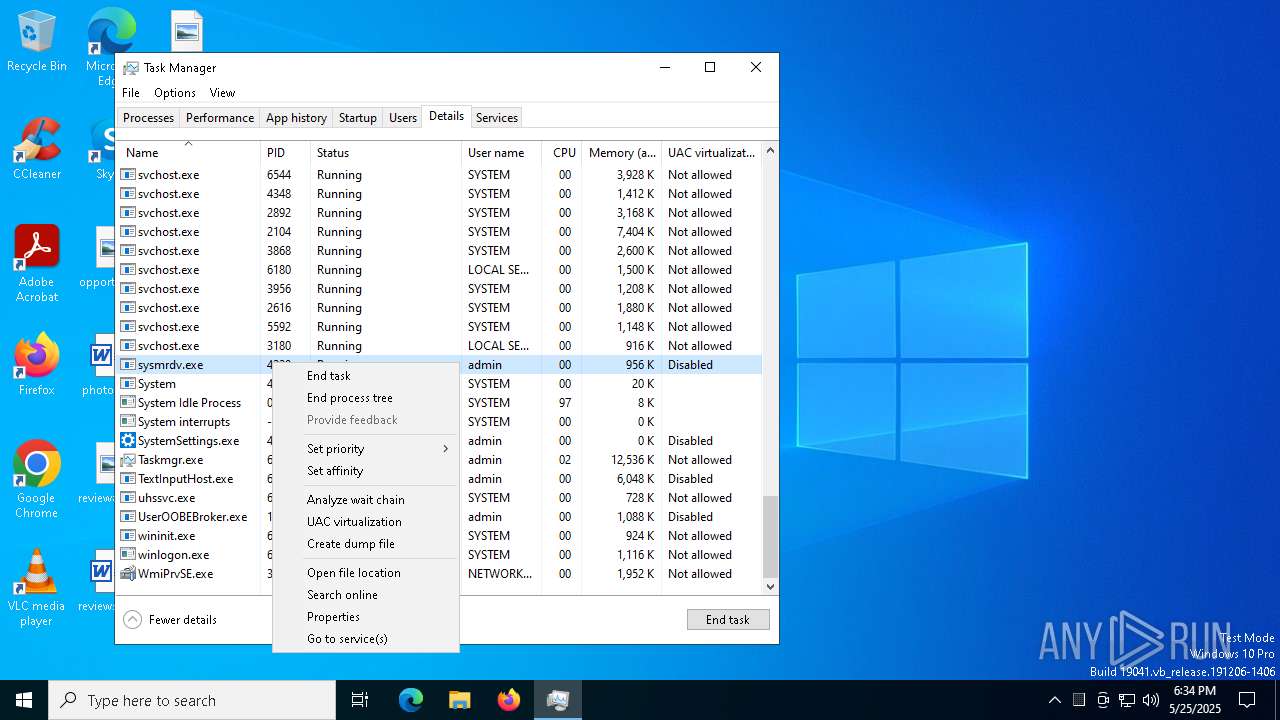
Task: Click the vertical scrollbar thumb
Action: (x=770, y=536)
